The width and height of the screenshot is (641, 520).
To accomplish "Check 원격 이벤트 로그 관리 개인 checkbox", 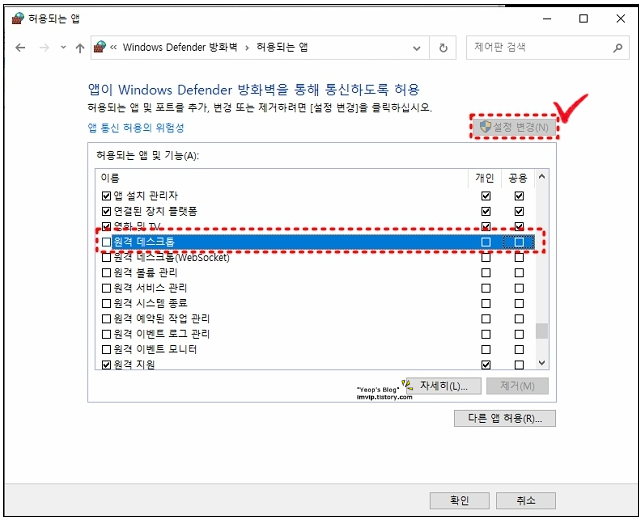I will [486, 334].
